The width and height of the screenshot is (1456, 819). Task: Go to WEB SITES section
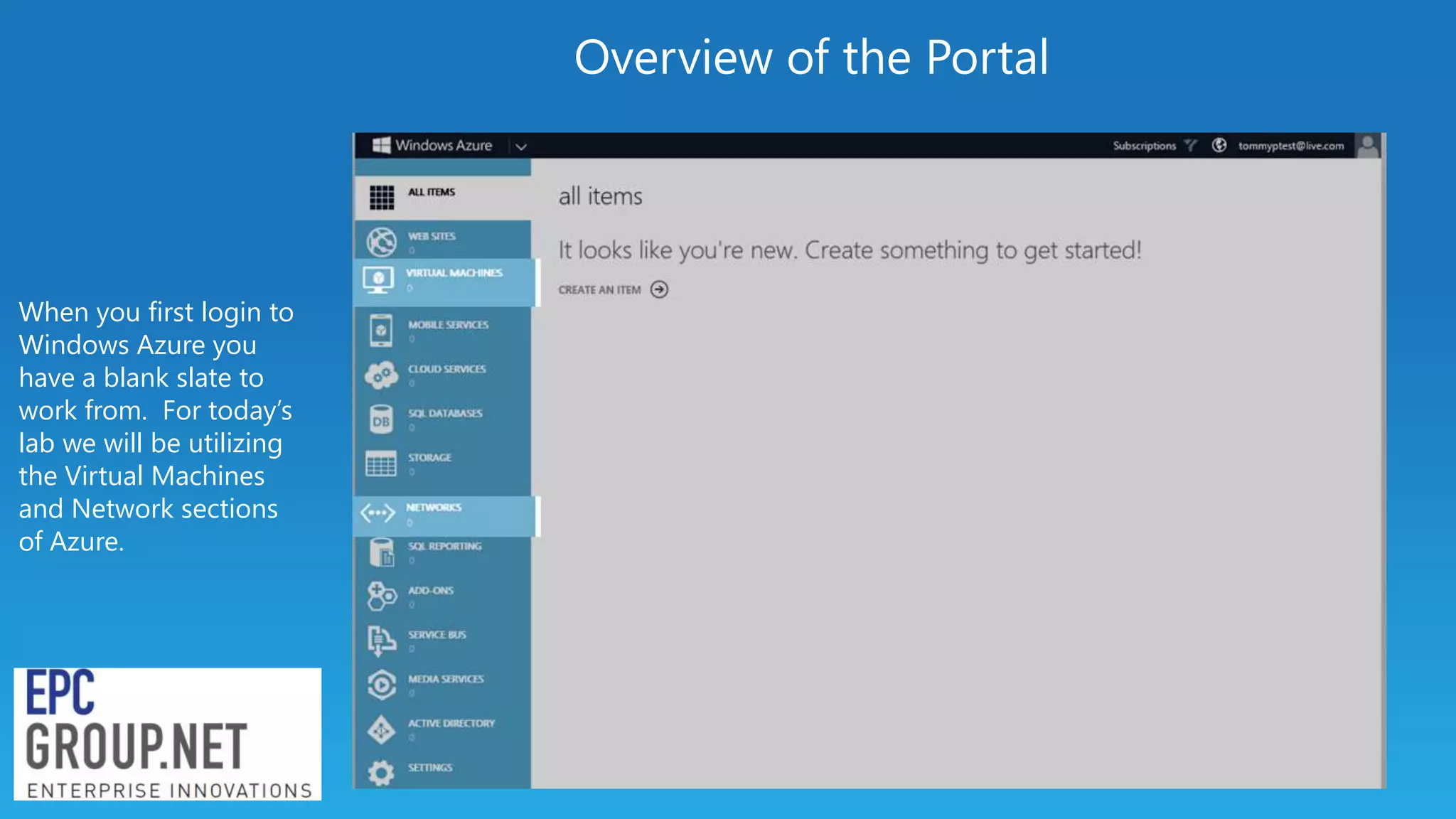point(432,236)
